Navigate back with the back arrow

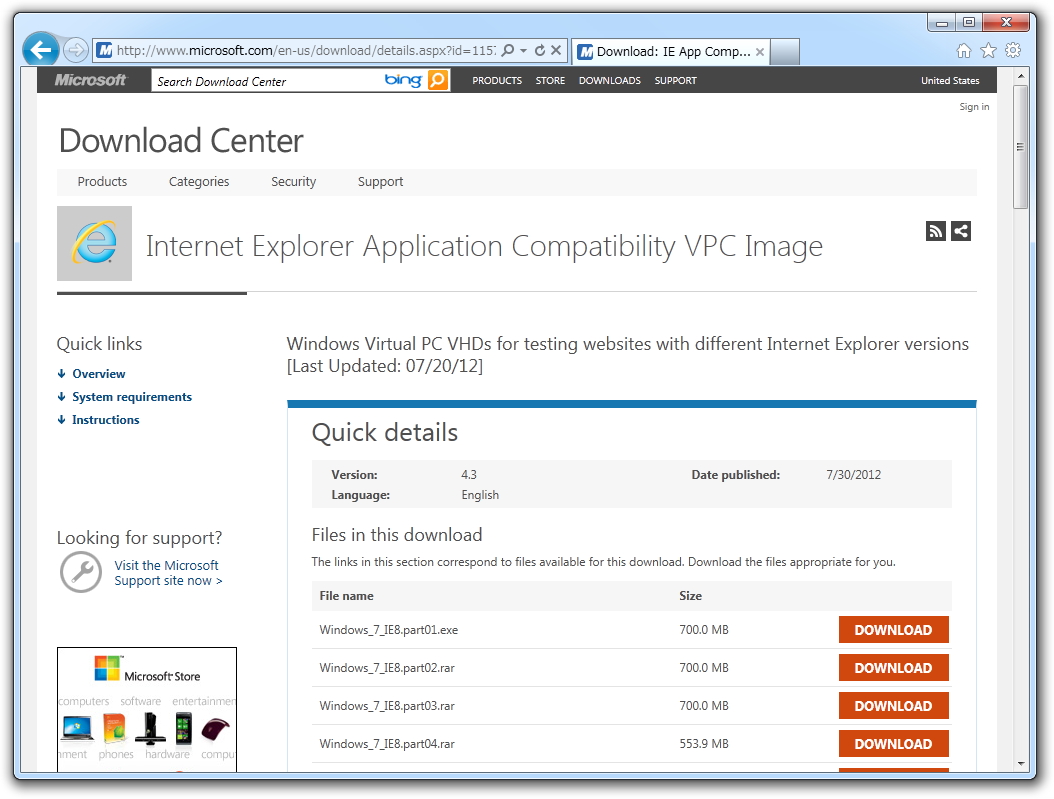click(39, 49)
